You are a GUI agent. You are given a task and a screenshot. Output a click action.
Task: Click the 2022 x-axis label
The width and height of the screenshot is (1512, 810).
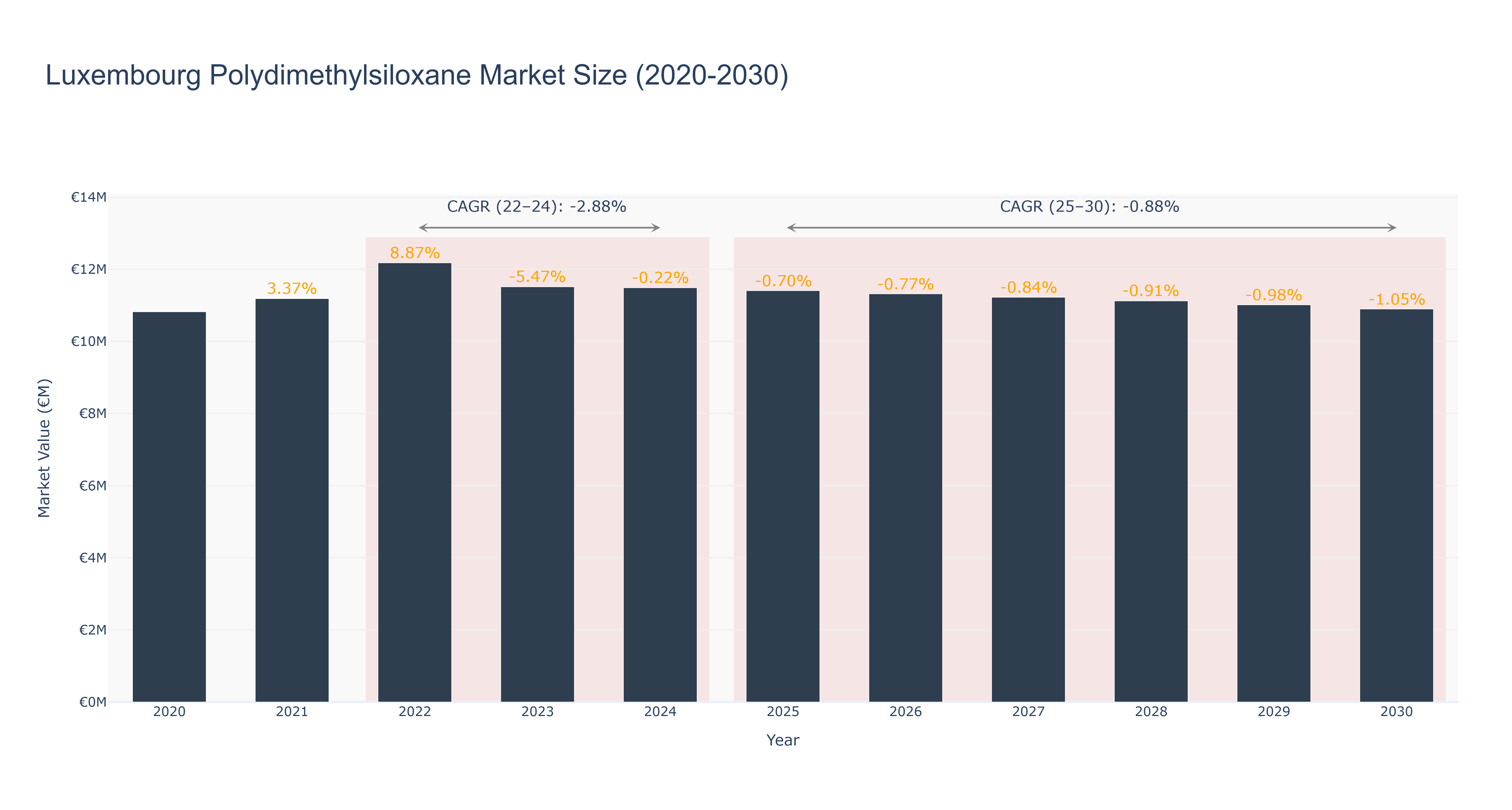pyautogui.click(x=414, y=712)
